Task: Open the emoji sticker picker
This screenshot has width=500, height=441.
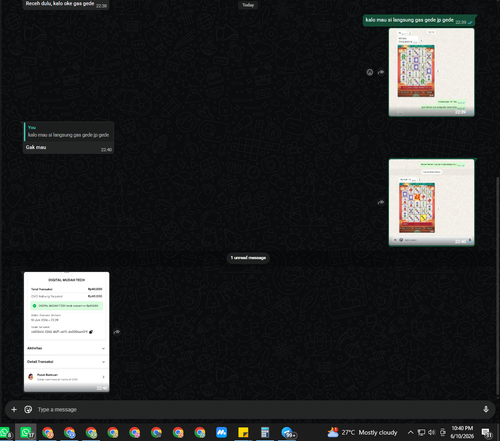Action: coord(28,409)
